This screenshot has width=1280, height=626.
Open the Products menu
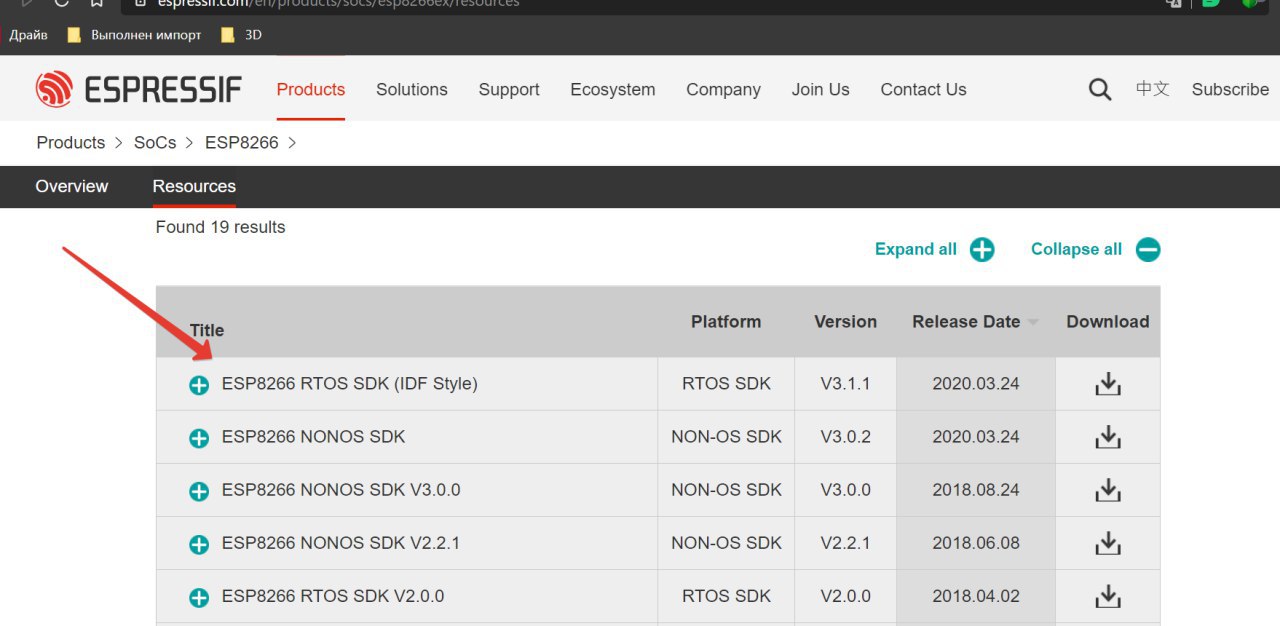coord(311,89)
